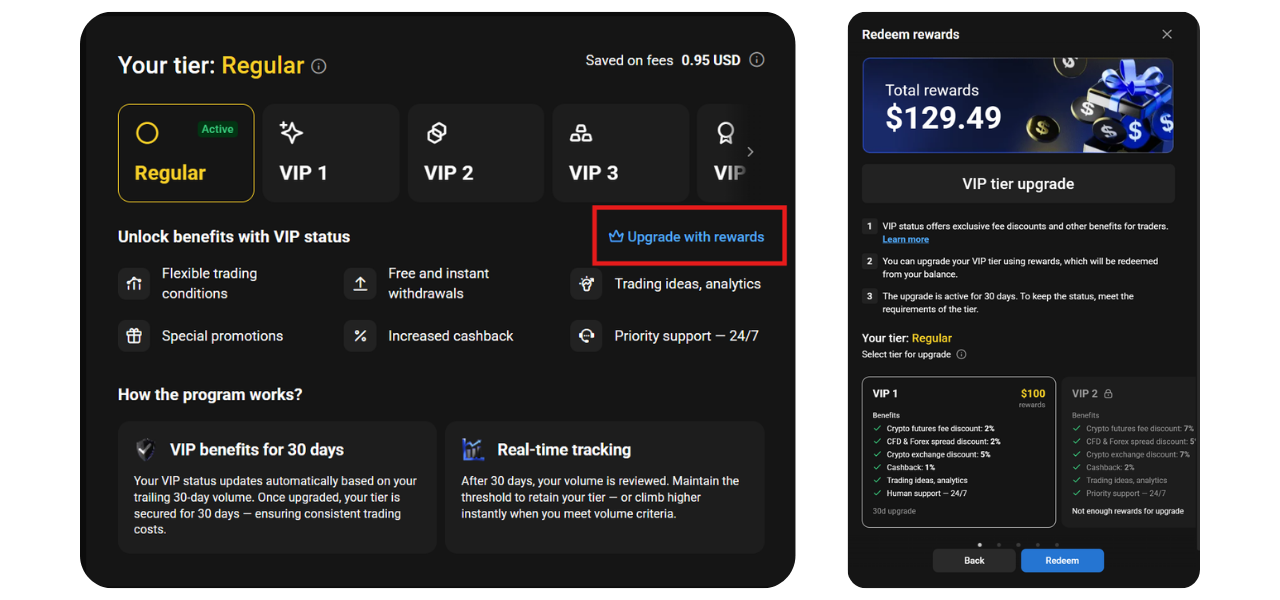Screen dimensions: 1280x600
Task: Click right chevron to show more tiers
Action: pyautogui.click(x=751, y=152)
